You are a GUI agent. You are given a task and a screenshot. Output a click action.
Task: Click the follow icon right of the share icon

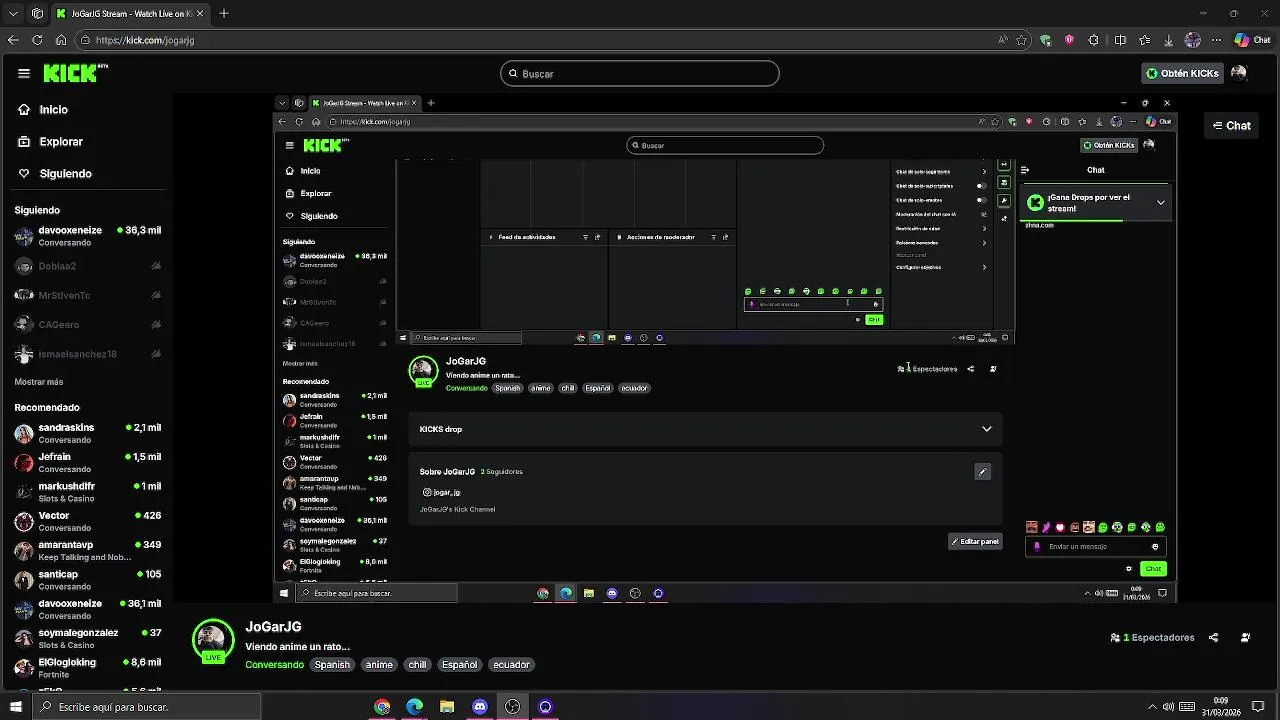pyautogui.click(x=1245, y=637)
